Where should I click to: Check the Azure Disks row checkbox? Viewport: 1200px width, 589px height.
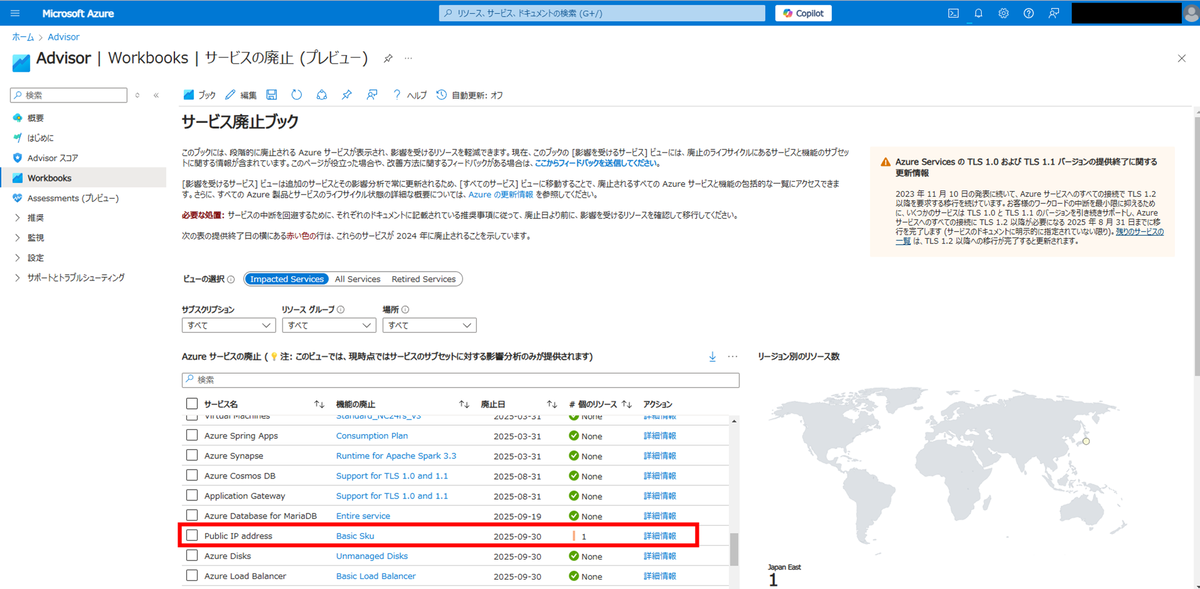click(x=192, y=556)
